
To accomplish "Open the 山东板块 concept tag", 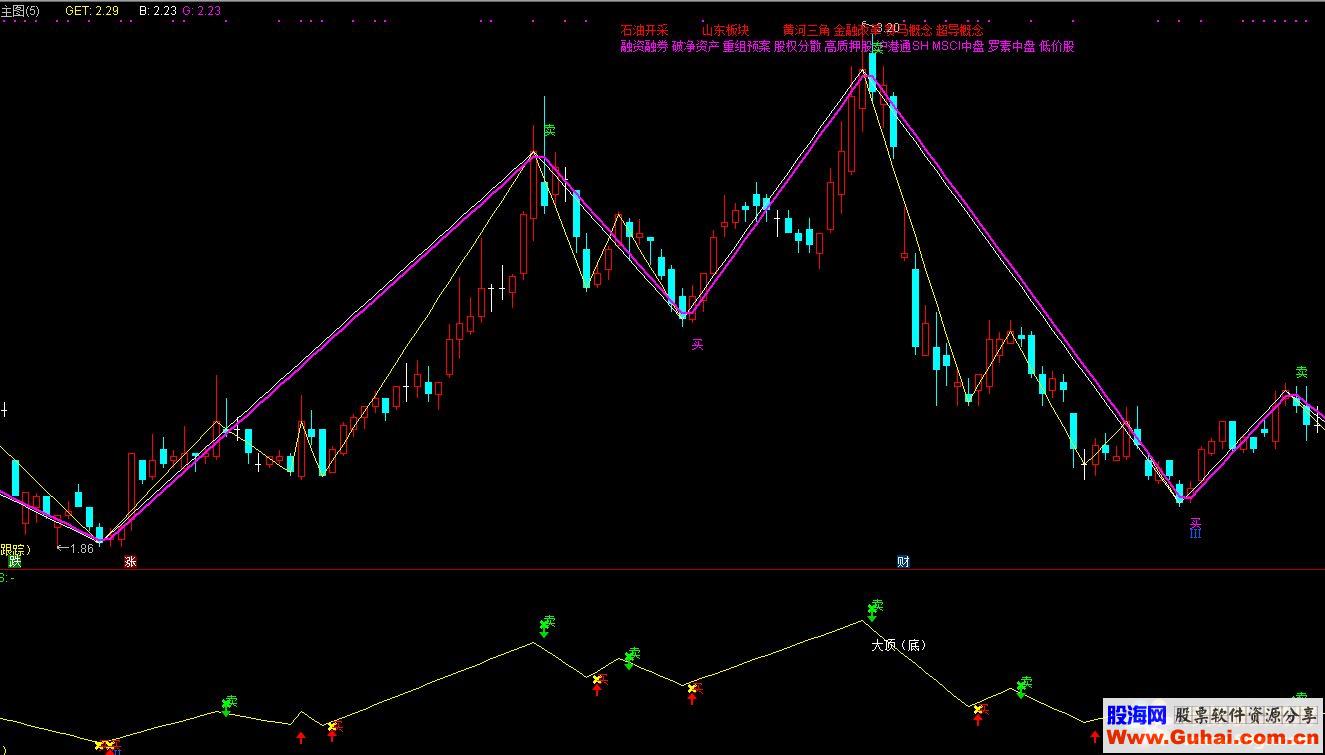I will [725, 31].
